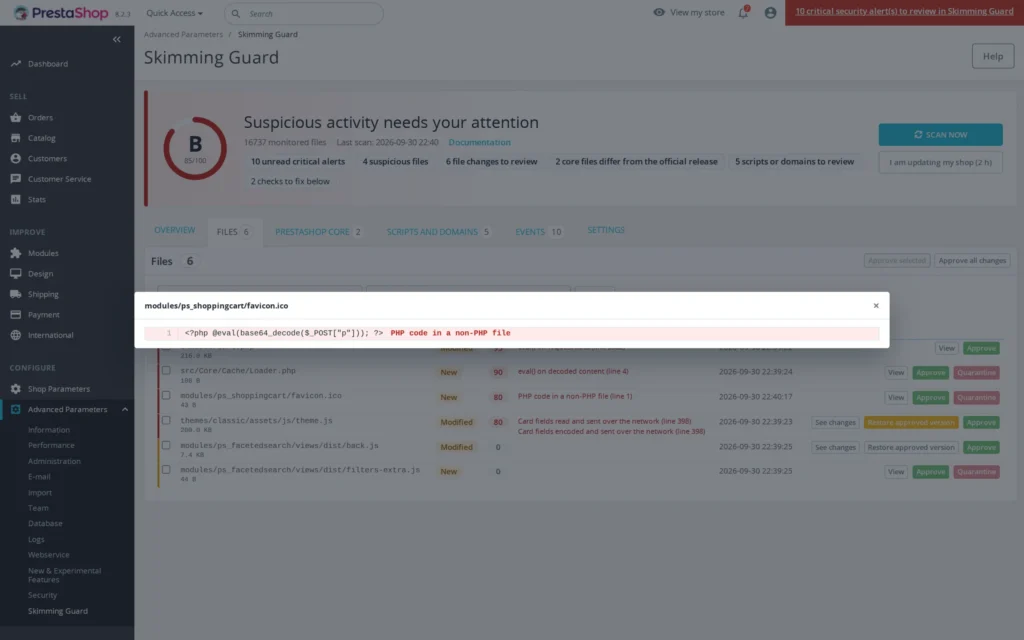
Task: Click the Shop Parameters gear icon
Action: [x=16, y=389]
